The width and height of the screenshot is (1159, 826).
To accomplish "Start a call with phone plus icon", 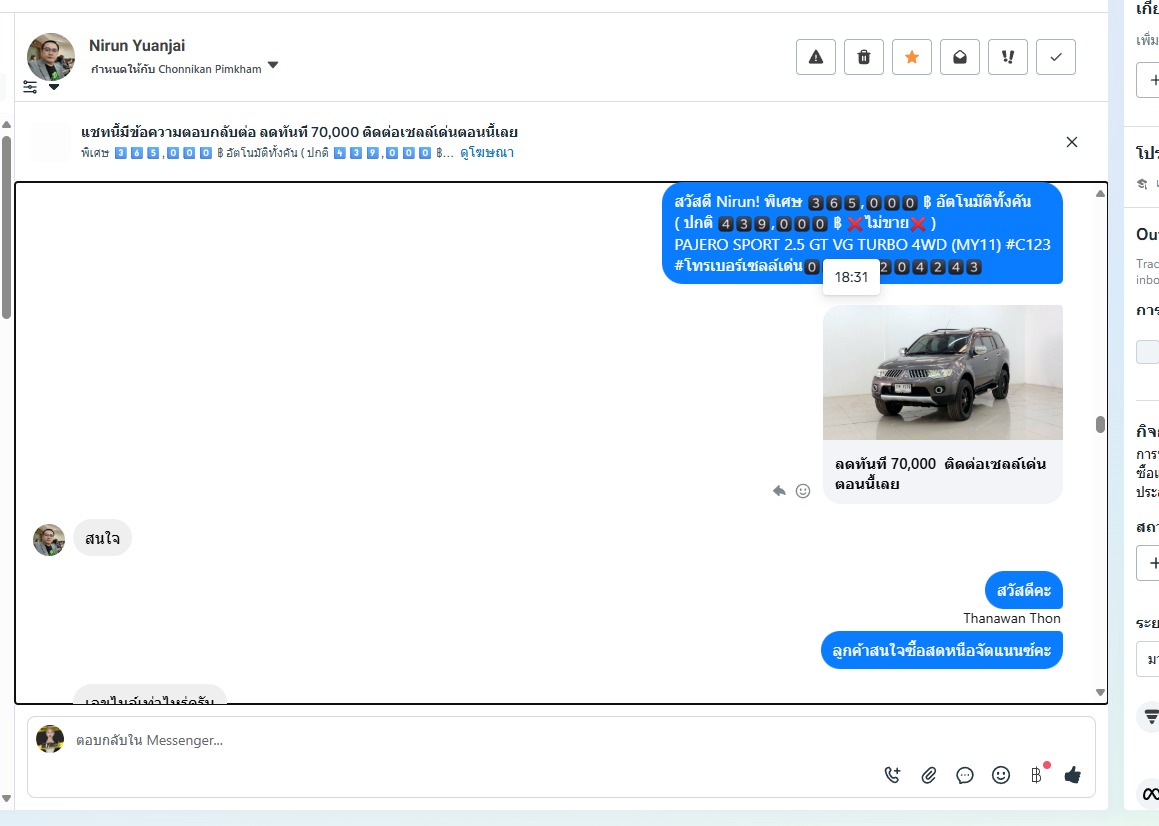I will coord(893,775).
